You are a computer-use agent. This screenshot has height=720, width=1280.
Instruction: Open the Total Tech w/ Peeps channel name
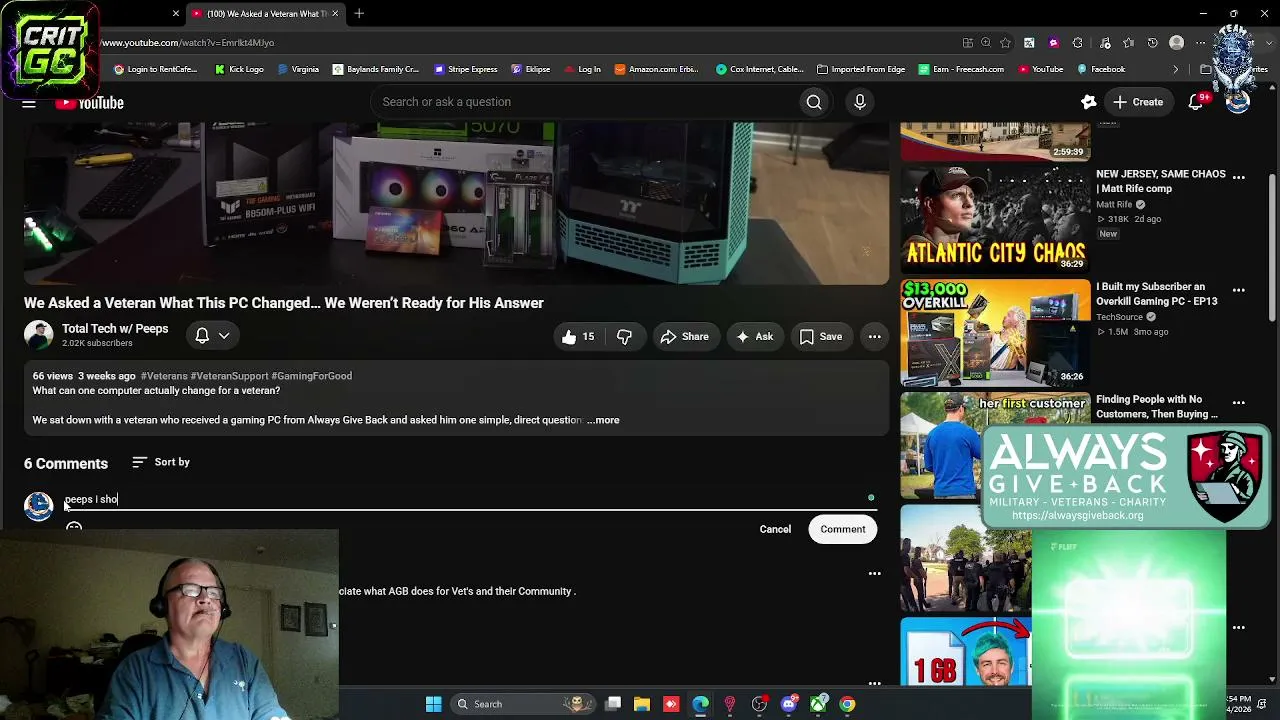click(115, 329)
